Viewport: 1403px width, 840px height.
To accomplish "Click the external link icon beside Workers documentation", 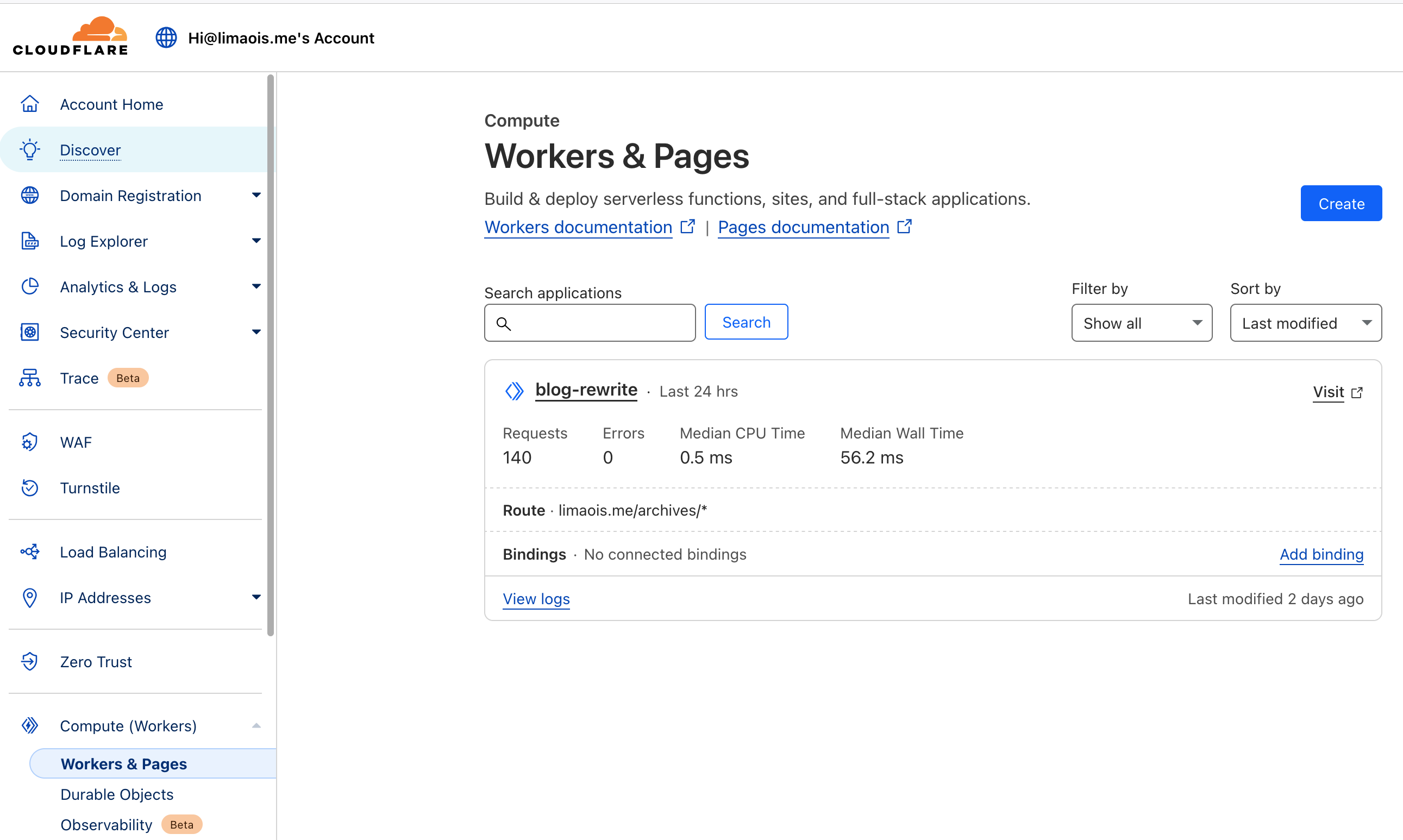I will click(x=687, y=227).
